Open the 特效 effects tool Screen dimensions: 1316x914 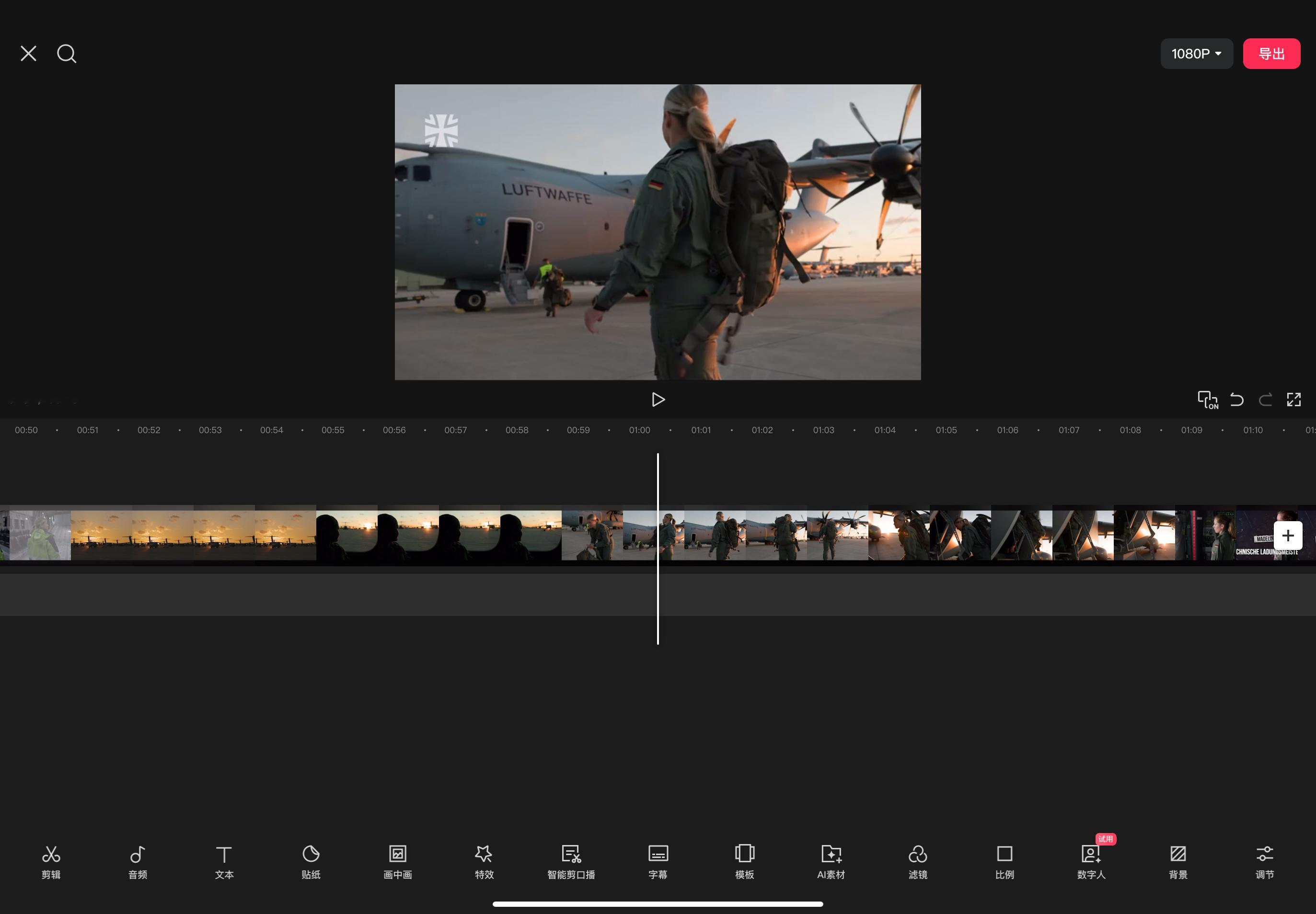pos(484,862)
